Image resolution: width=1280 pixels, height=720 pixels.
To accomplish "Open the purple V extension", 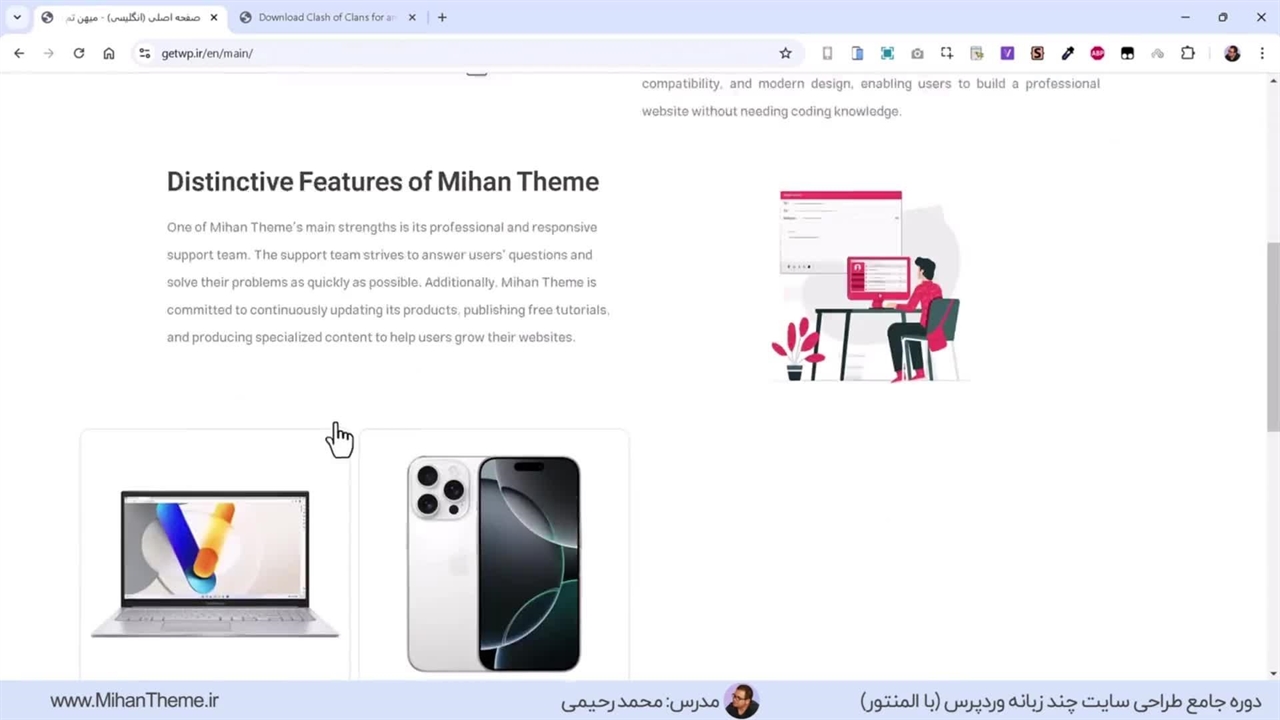I will tap(1007, 53).
